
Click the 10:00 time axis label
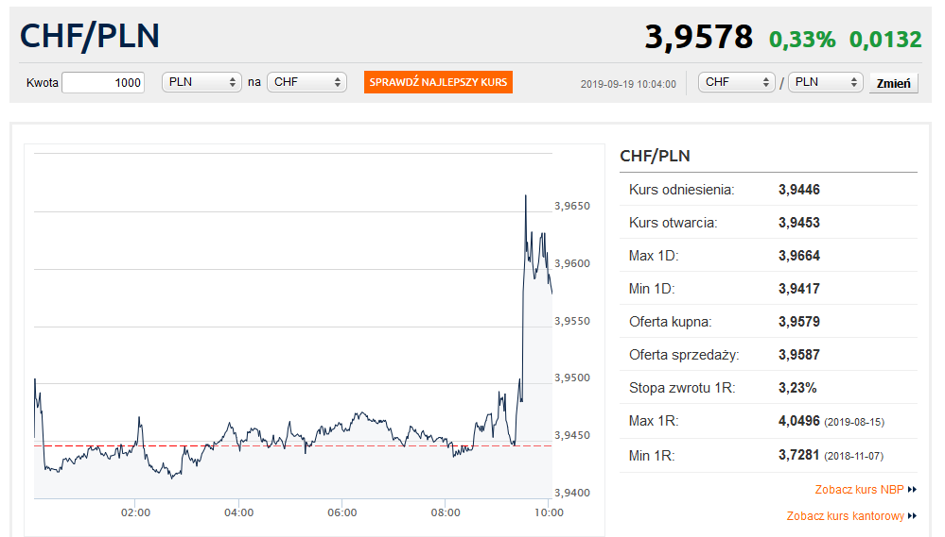click(549, 513)
